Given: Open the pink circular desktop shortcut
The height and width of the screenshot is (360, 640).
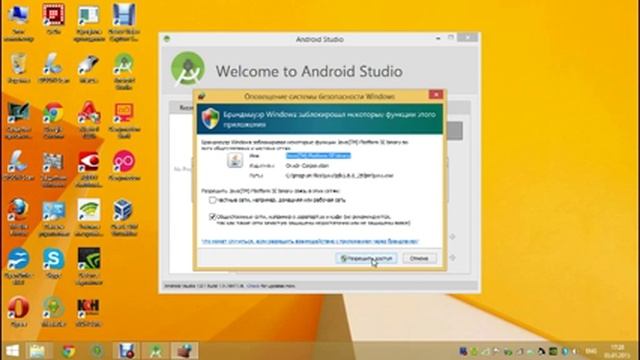Looking at the screenshot, I should click(124, 166).
